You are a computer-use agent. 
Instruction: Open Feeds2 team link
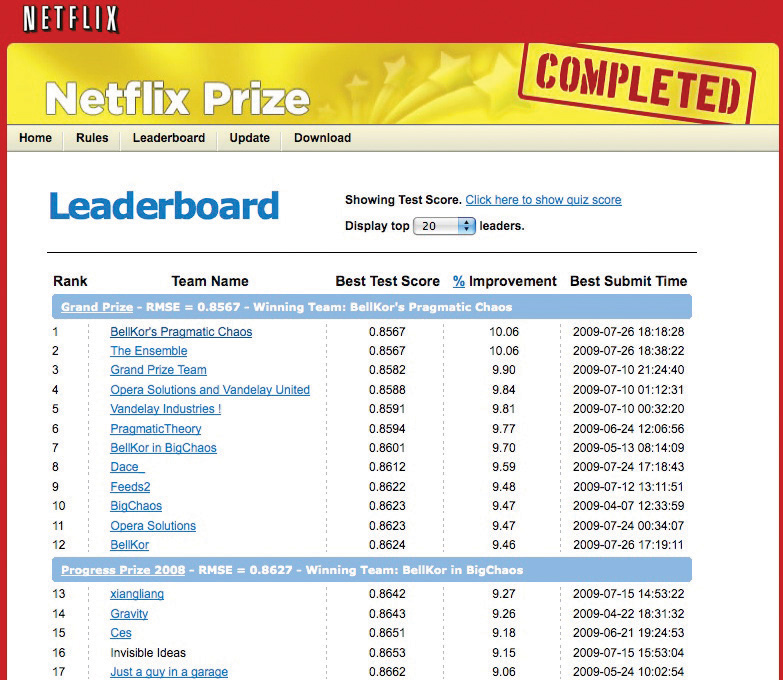tap(130, 487)
